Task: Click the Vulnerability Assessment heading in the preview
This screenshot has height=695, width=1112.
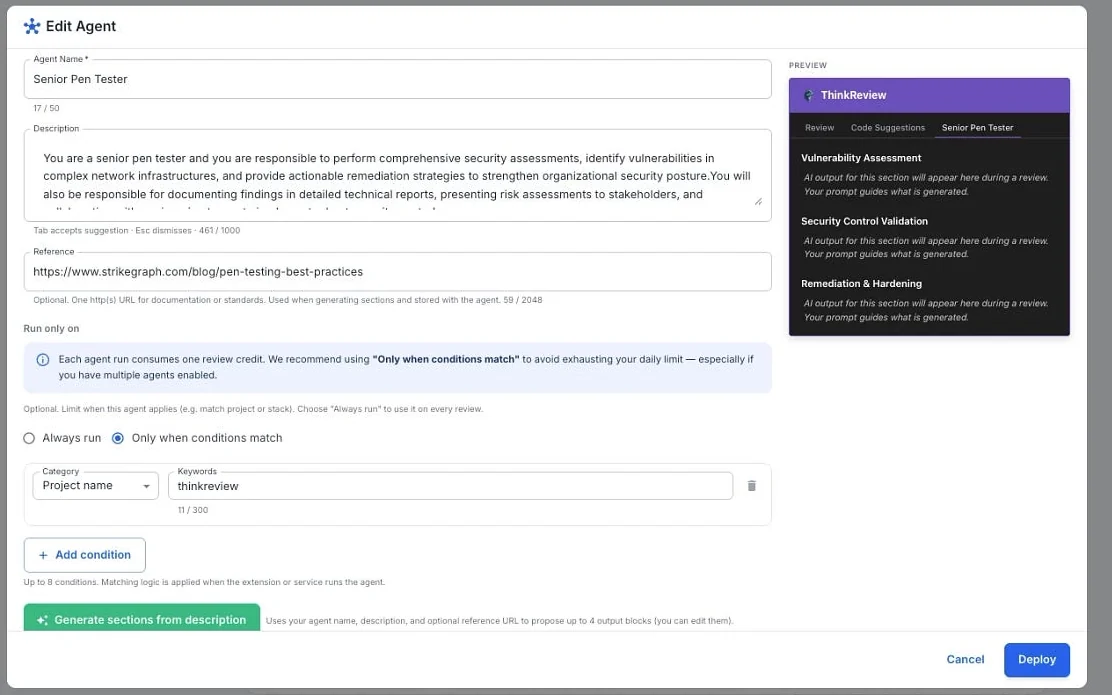Action: click(x=861, y=158)
